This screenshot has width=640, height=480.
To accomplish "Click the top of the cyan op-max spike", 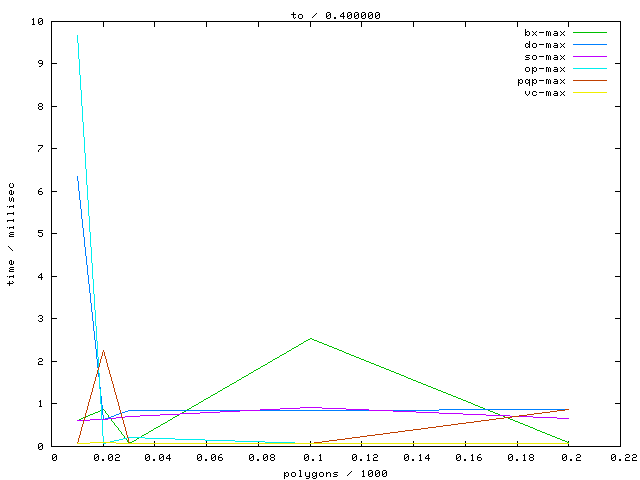I will [x=78, y=35].
